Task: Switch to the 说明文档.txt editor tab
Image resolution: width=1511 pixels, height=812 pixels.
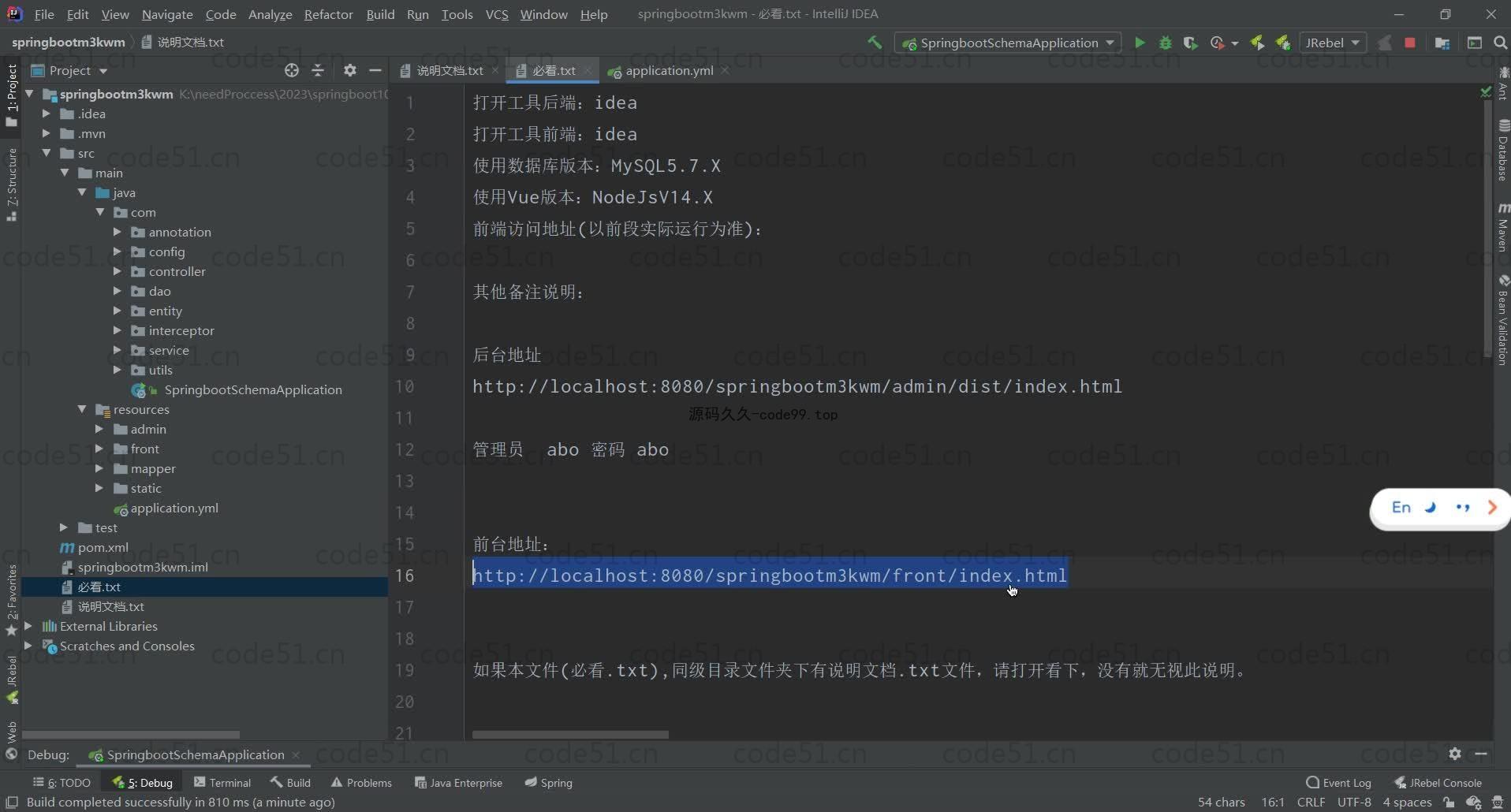Action: tap(450, 70)
